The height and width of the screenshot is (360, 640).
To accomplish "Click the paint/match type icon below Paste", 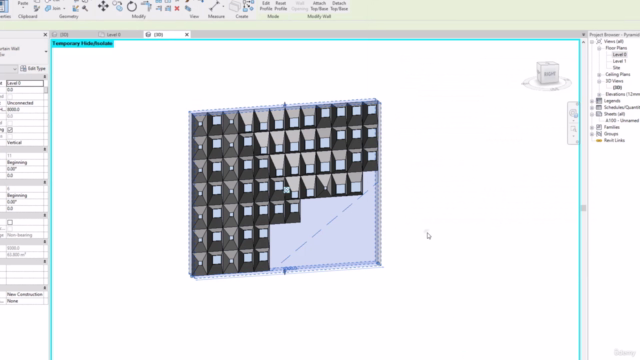I will pyautogui.click(x=37, y=9).
